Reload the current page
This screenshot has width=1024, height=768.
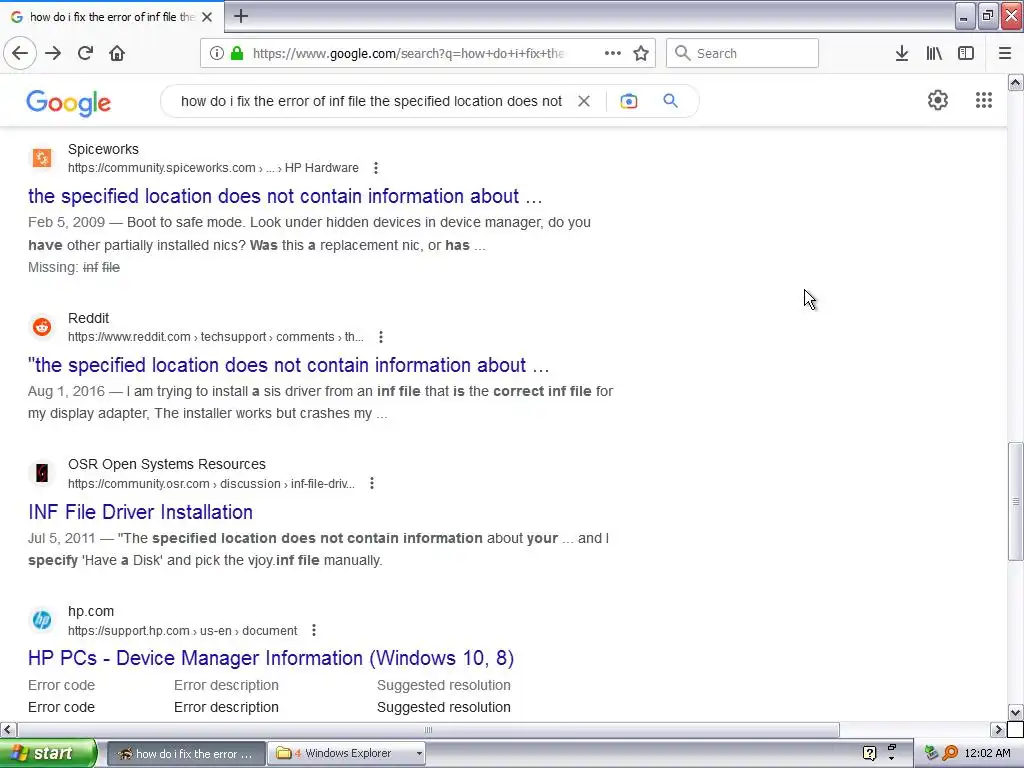pyautogui.click(x=85, y=53)
